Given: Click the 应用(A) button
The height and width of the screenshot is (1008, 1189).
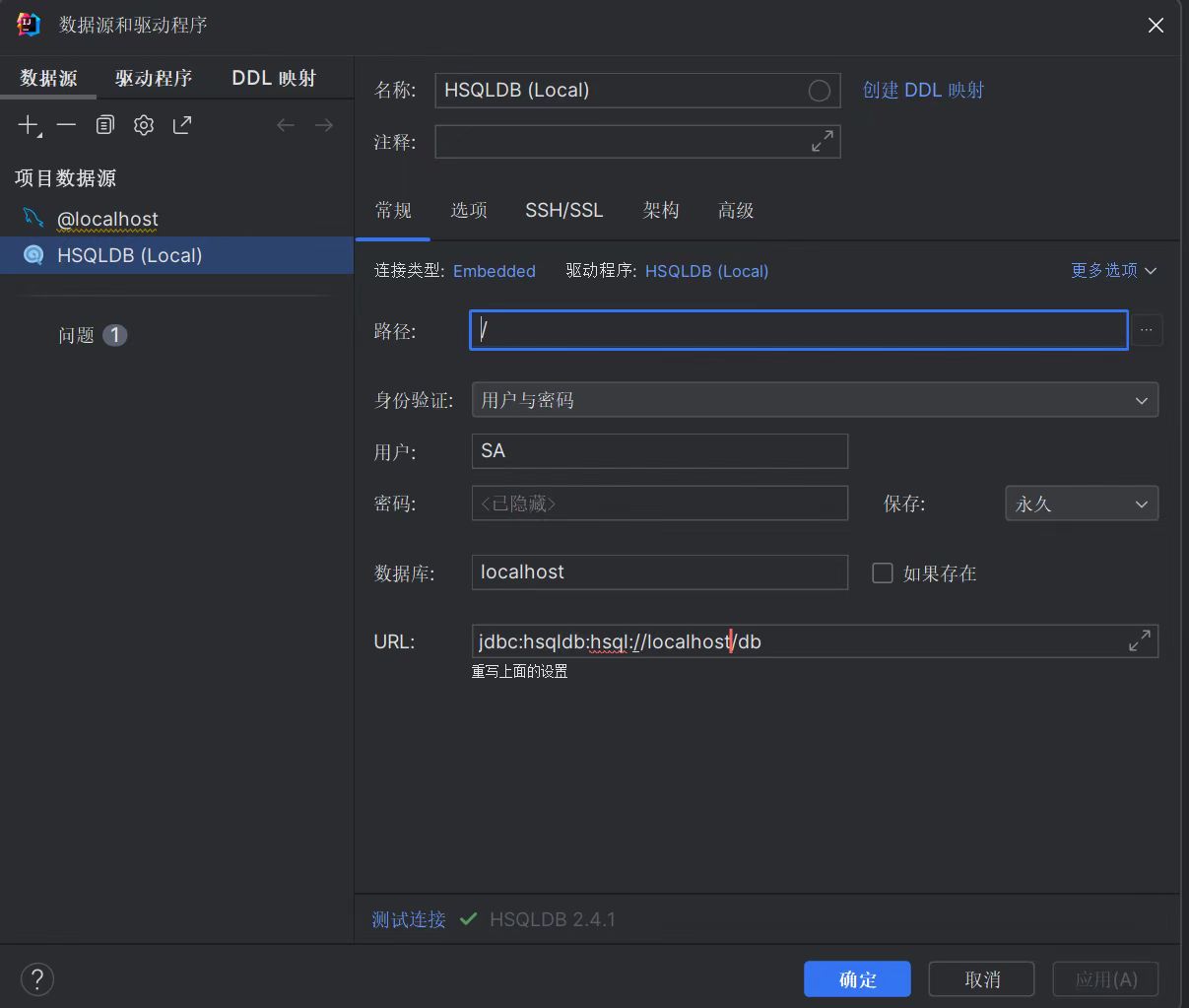Looking at the screenshot, I should 1105,979.
